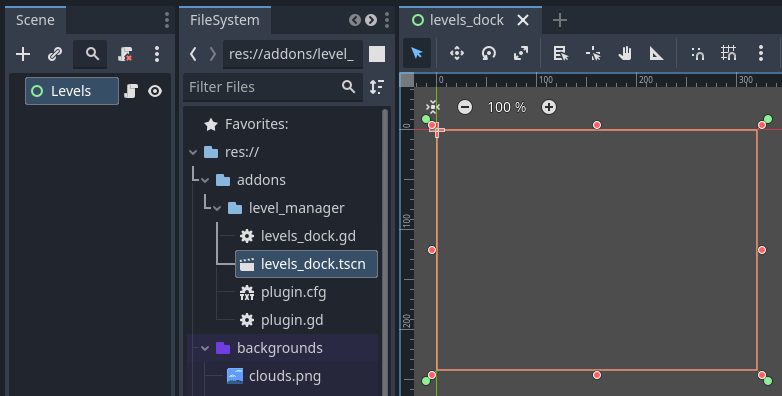782x396 pixels.
Task: Select clouds.png image file
Action: click(x=284, y=376)
